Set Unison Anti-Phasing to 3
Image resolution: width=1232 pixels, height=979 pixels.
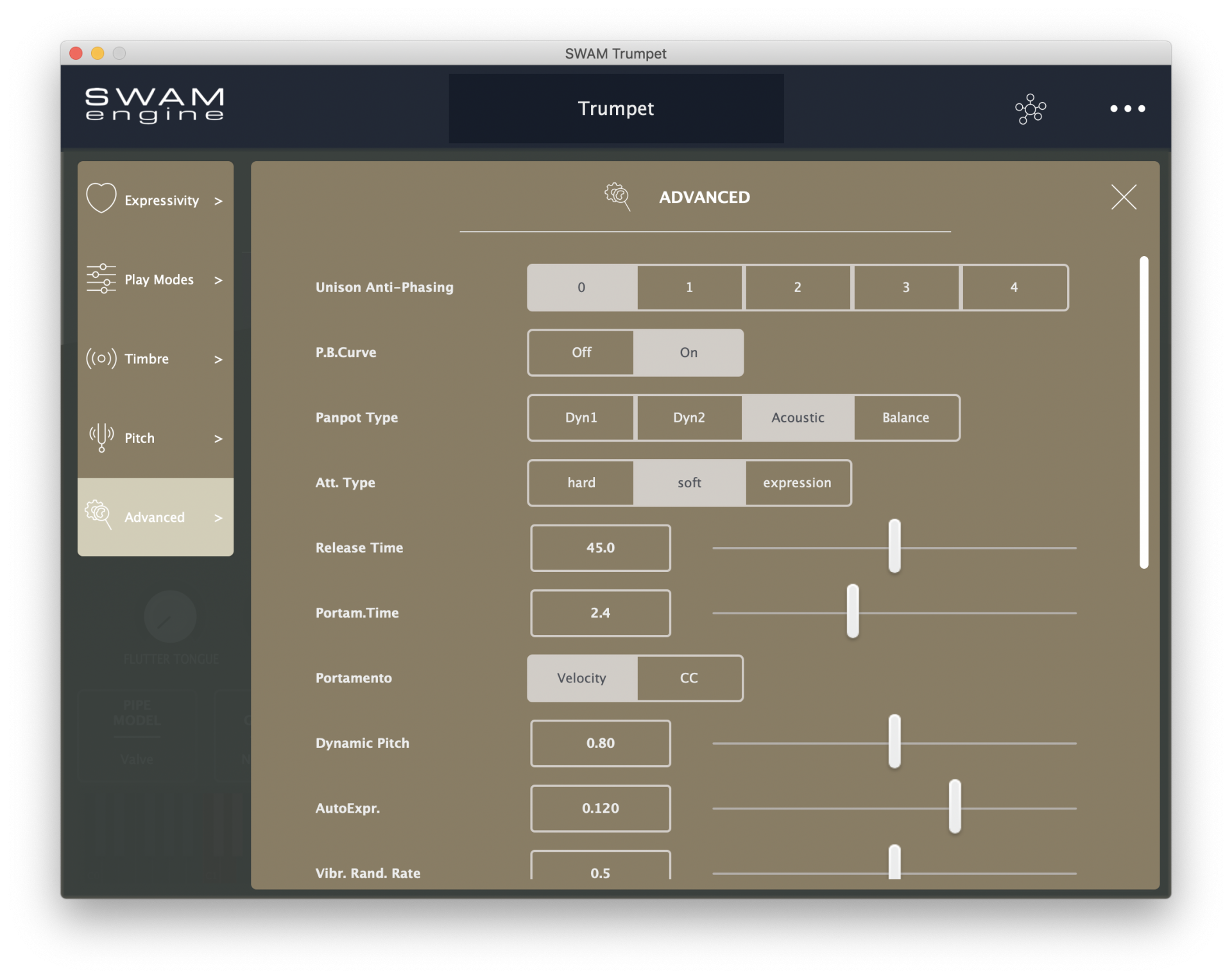click(x=906, y=287)
